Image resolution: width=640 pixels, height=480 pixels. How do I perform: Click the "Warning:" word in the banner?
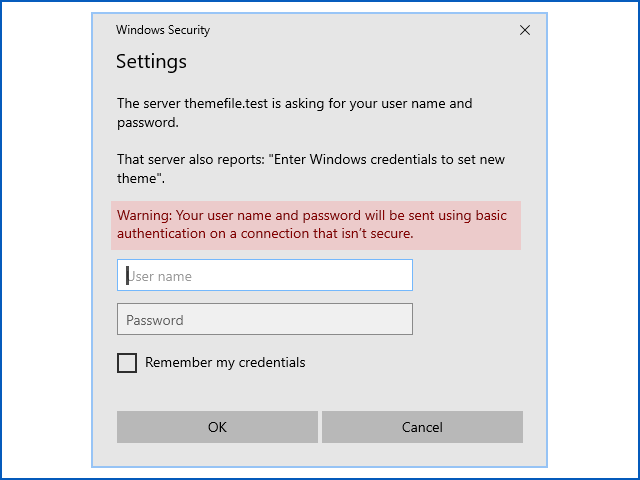click(x=145, y=215)
